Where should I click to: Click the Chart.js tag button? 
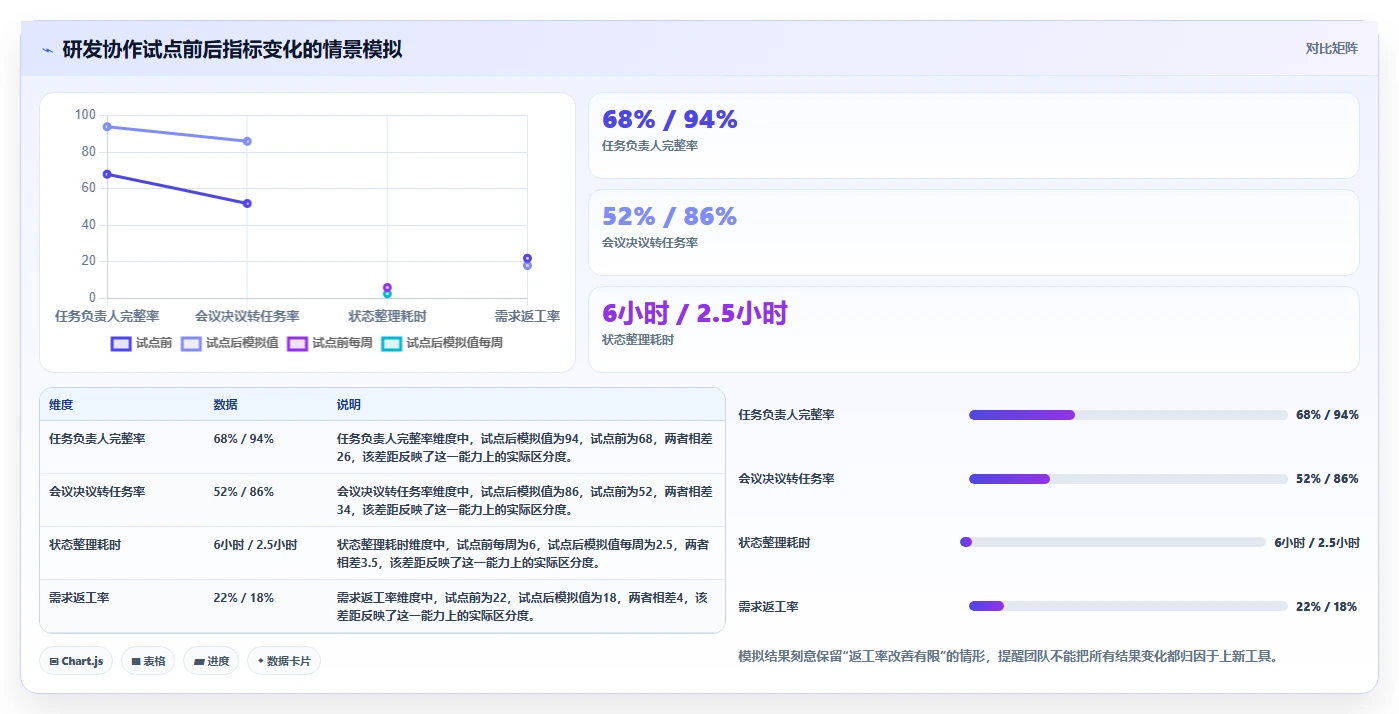pos(76,661)
